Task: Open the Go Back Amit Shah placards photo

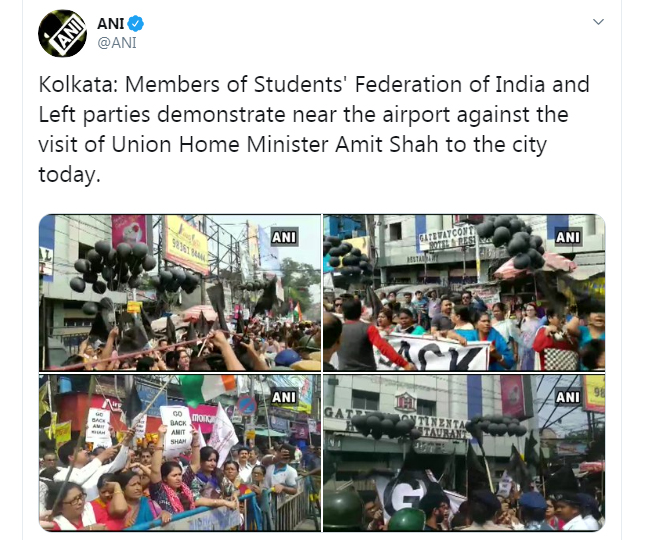Action: tap(180, 453)
